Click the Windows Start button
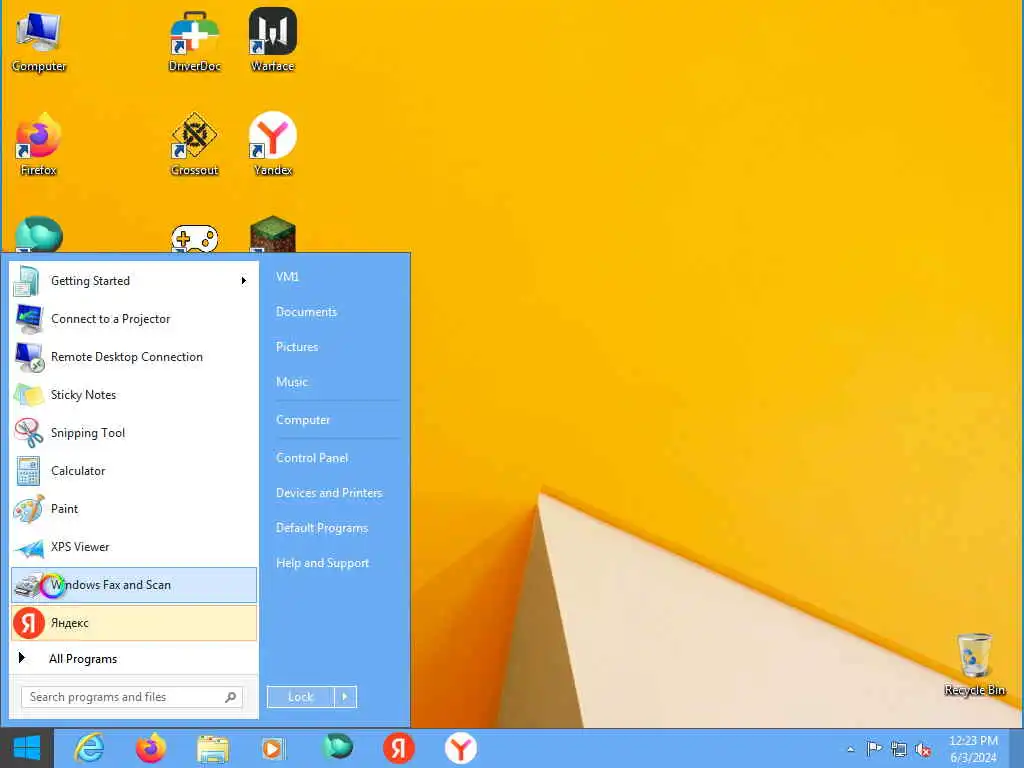Screen dimensions: 1024x768 (x=27, y=748)
